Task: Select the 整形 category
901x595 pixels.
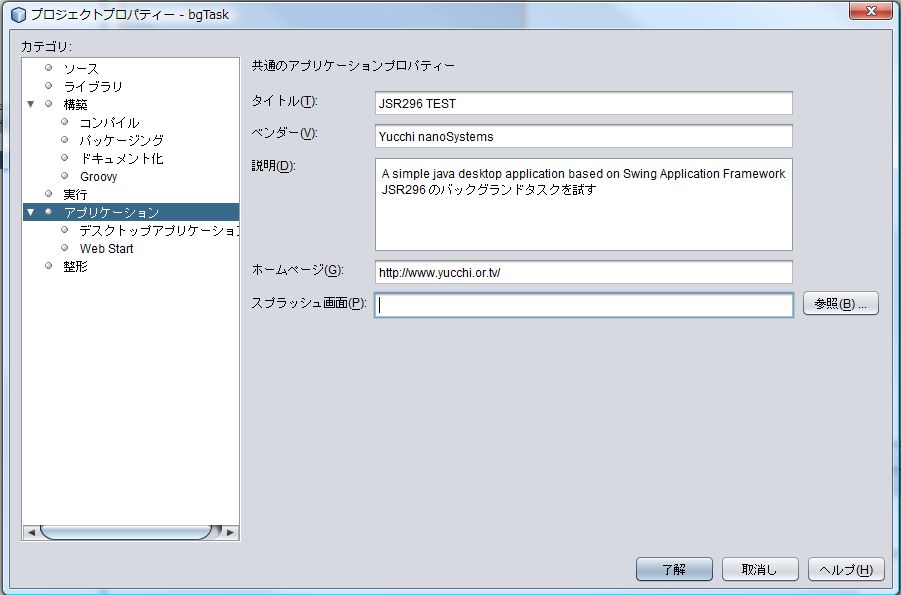Action: coord(75,267)
